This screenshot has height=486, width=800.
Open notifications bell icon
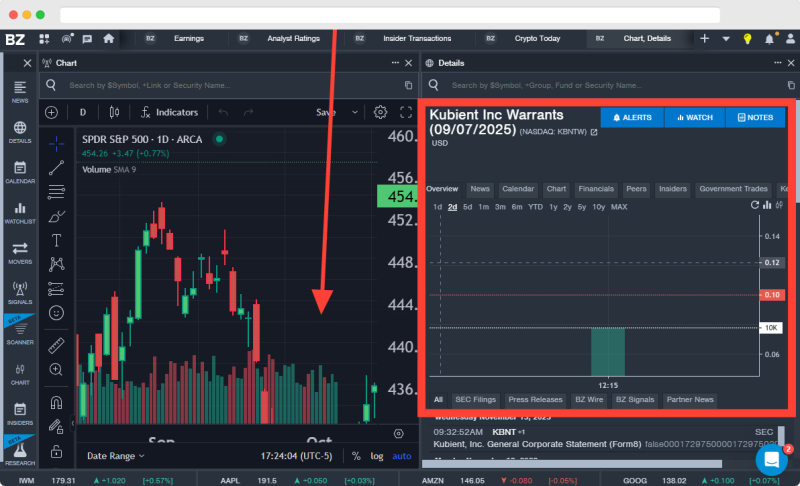(x=769, y=39)
